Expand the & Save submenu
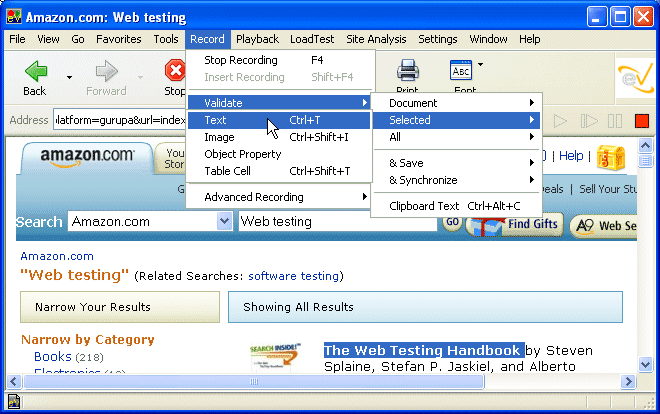 [x=456, y=163]
